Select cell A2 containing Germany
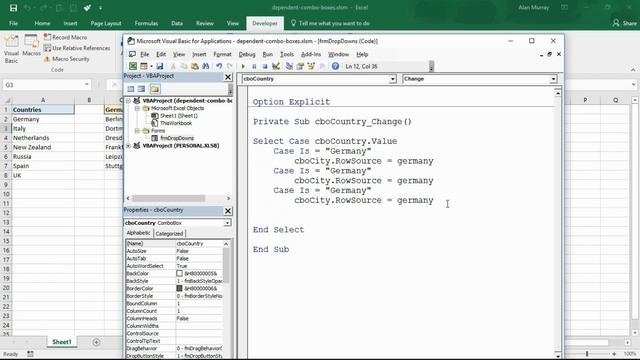 pos(43,119)
